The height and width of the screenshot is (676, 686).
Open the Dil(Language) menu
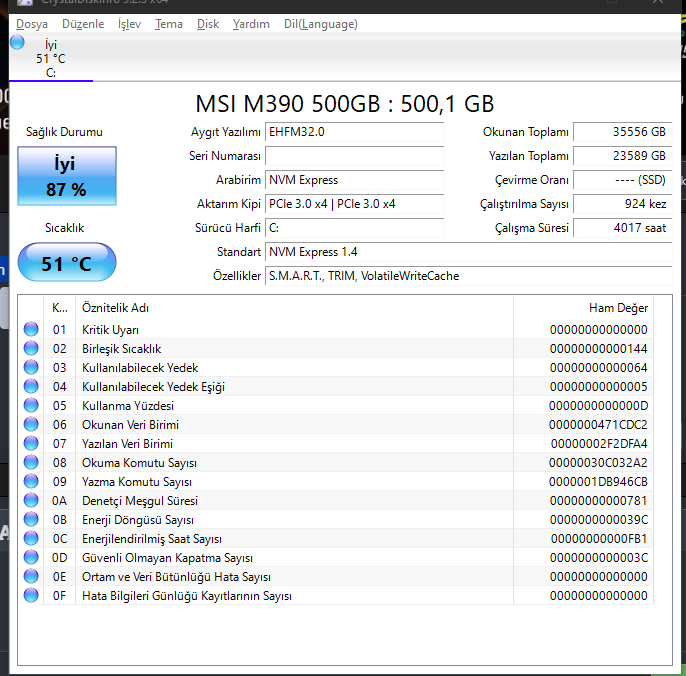point(321,24)
